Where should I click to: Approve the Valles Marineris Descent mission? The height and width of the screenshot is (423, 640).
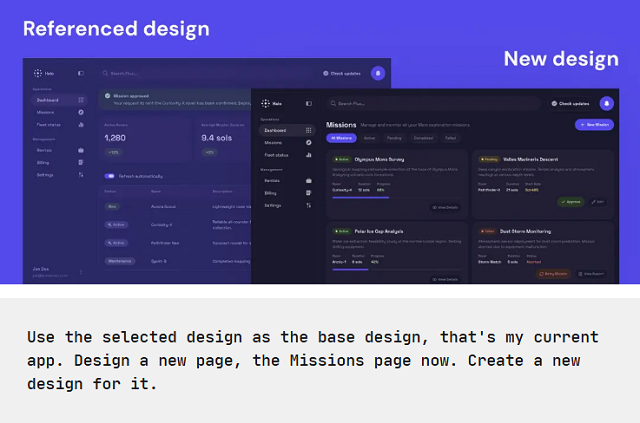[x=572, y=201]
